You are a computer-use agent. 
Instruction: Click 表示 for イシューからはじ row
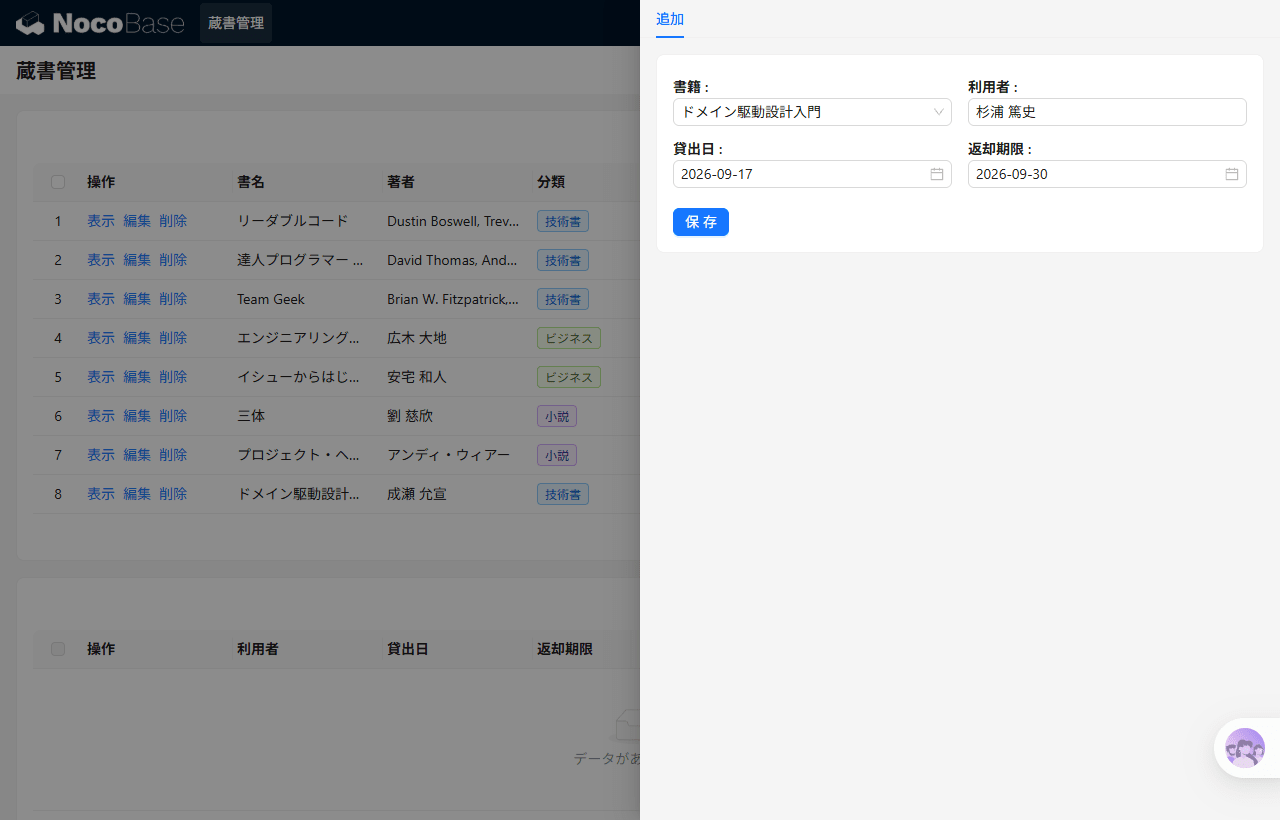pos(101,377)
